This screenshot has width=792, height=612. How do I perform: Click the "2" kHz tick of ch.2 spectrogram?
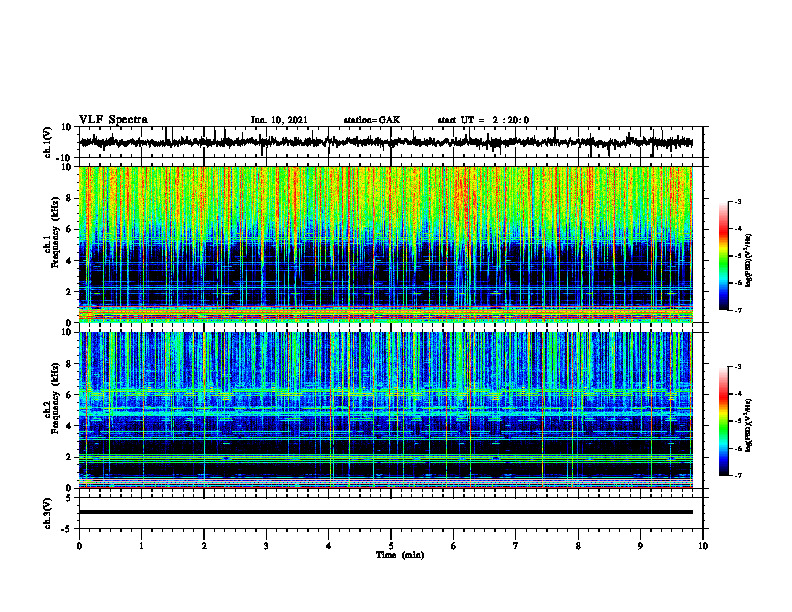[69, 457]
